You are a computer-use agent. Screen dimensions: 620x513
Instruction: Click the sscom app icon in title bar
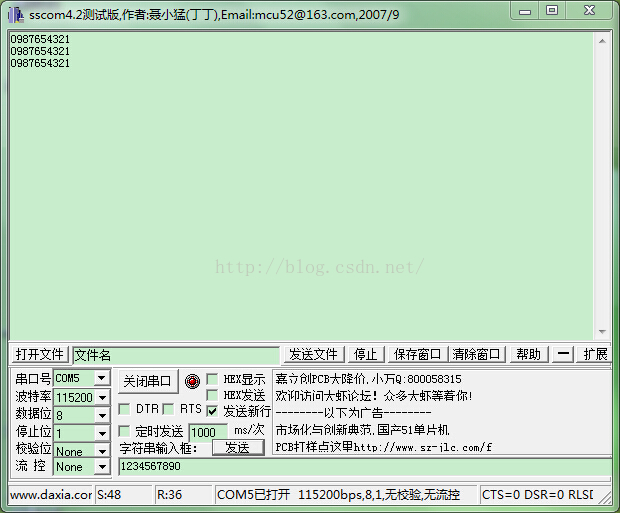click(16, 15)
